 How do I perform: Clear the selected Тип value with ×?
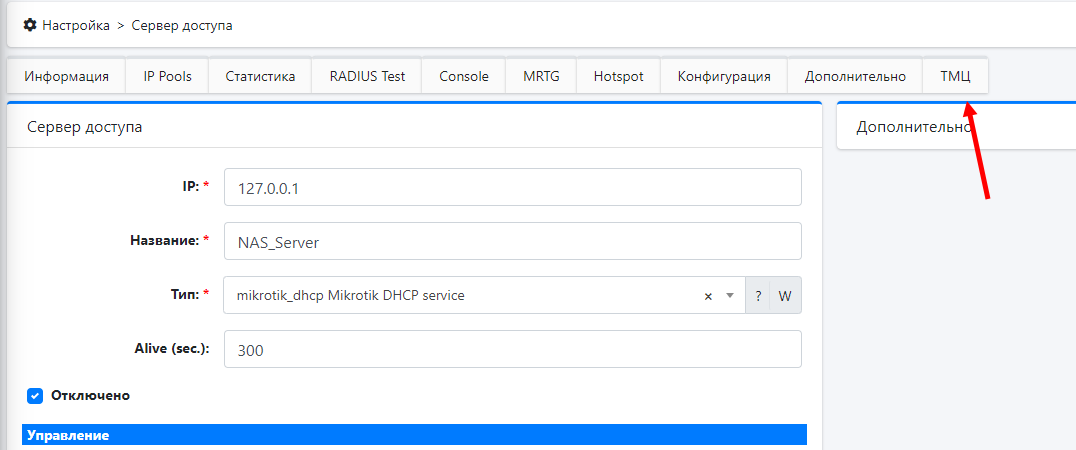708,296
